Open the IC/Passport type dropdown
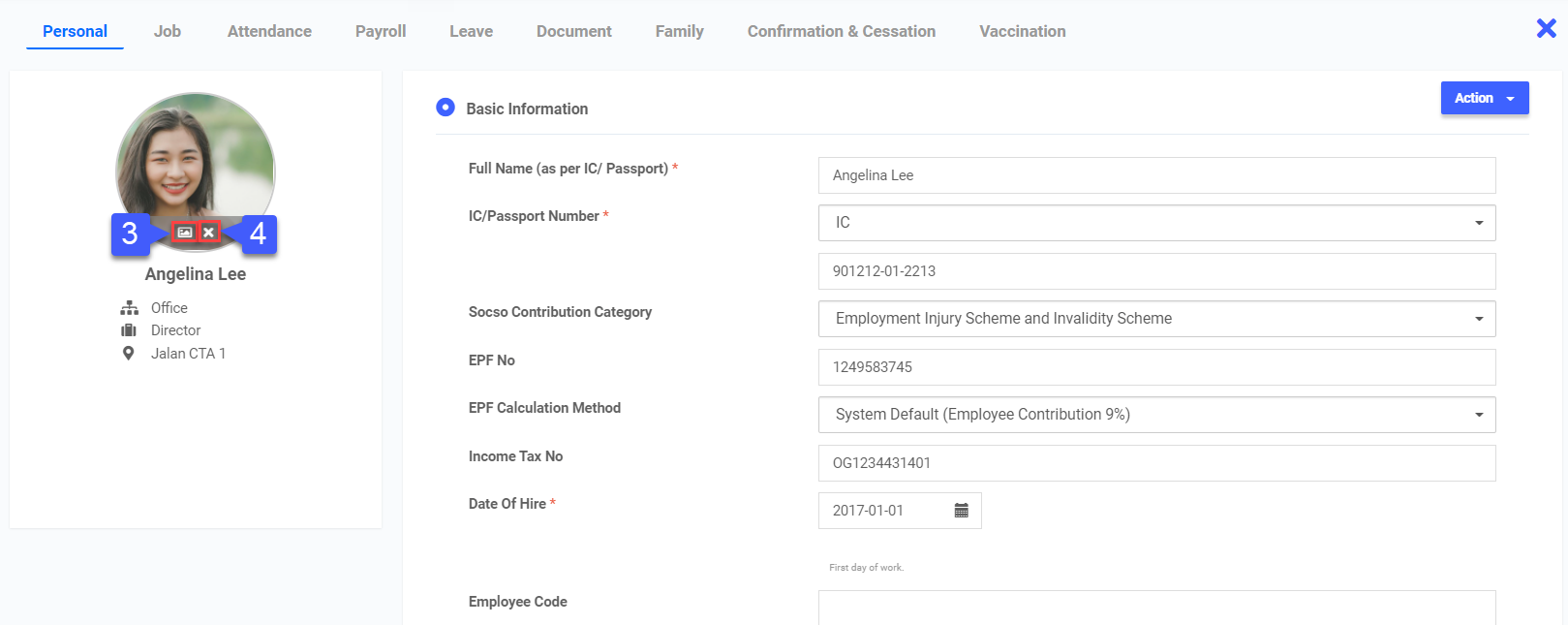This screenshot has height=625, width=1568. click(1156, 223)
